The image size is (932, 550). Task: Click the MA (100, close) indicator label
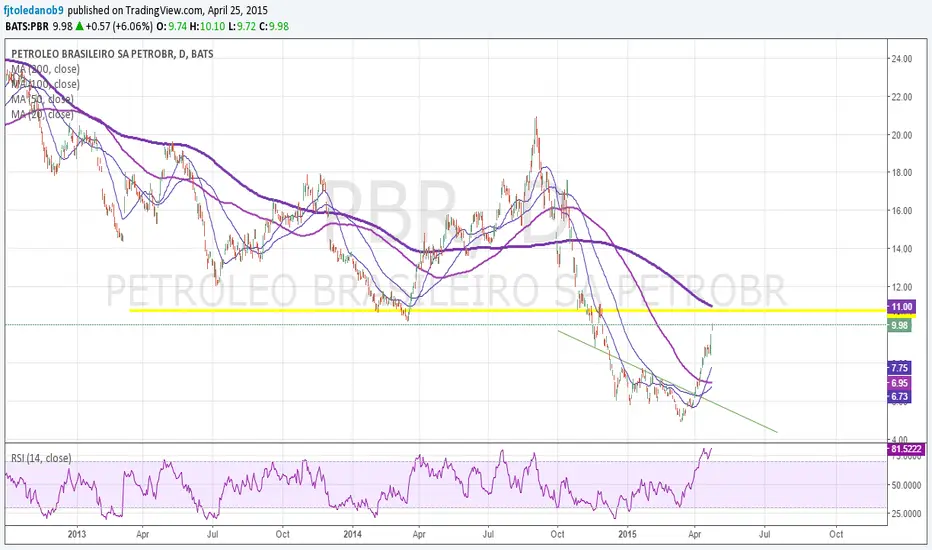45,84
